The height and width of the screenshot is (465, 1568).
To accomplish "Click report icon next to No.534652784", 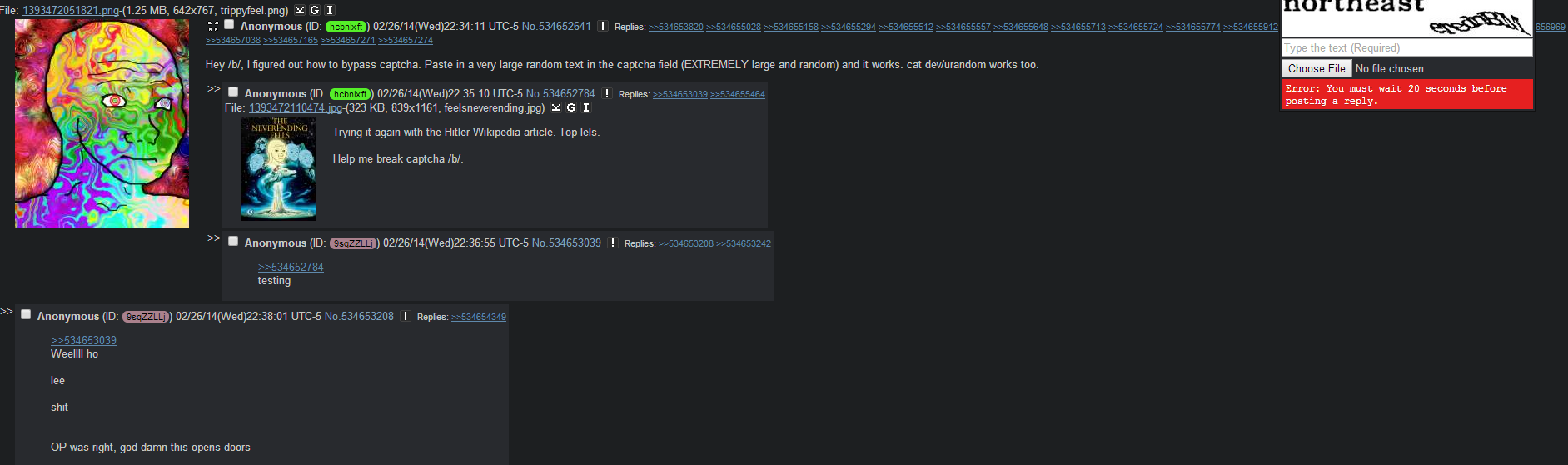I will pyautogui.click(x=607, y=93).
